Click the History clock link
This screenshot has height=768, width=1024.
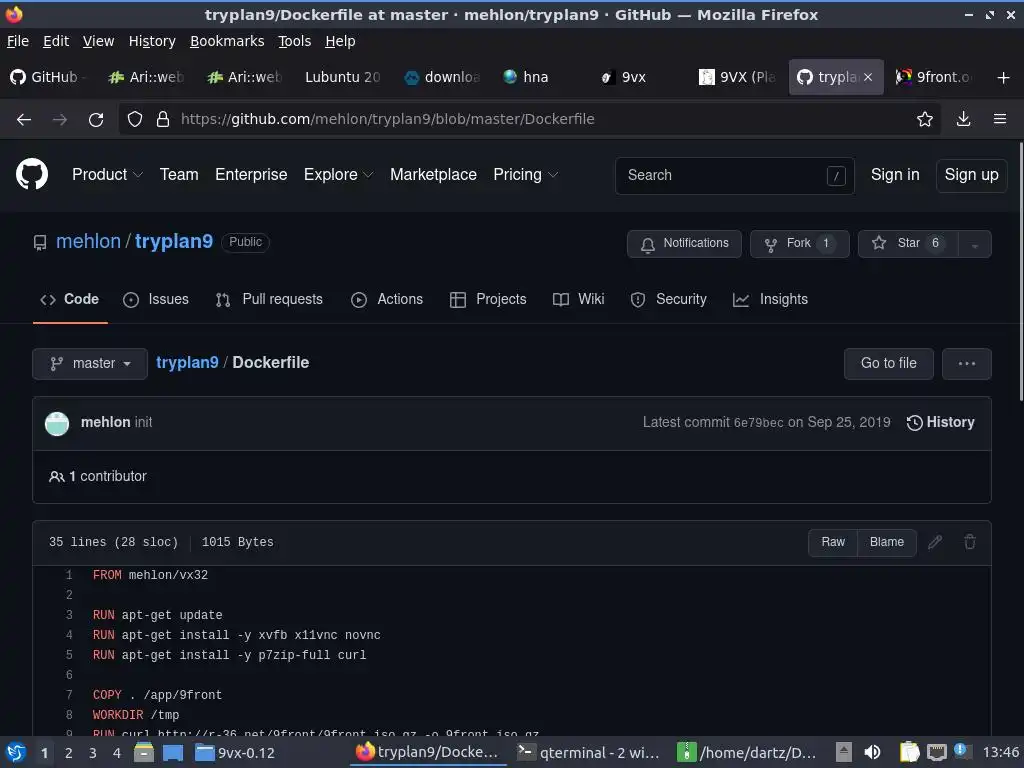point(940,423)
